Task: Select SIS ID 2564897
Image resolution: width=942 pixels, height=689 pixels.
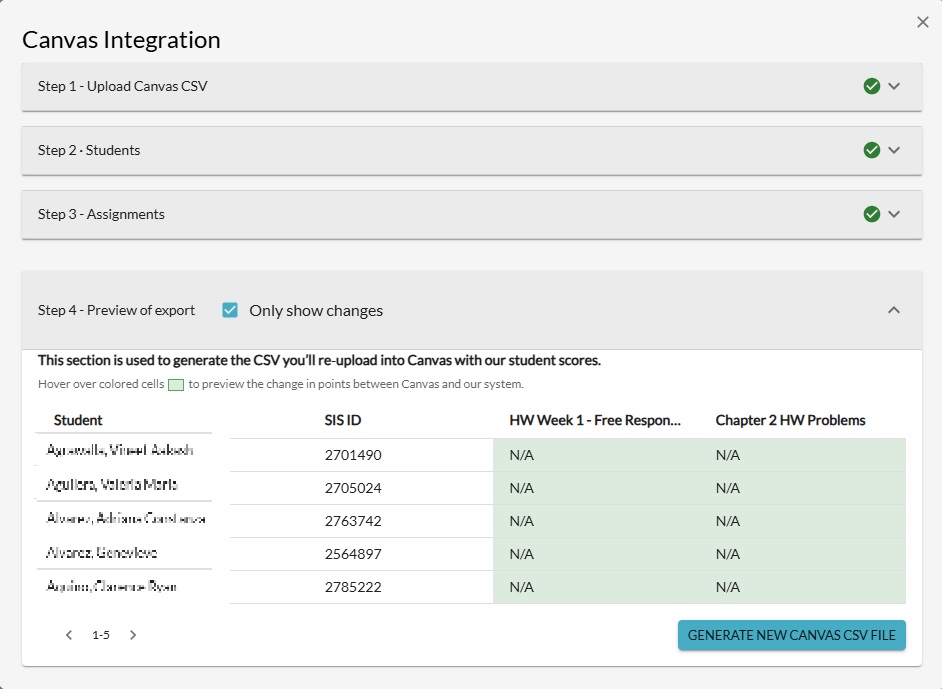Action: coord(353,554)
